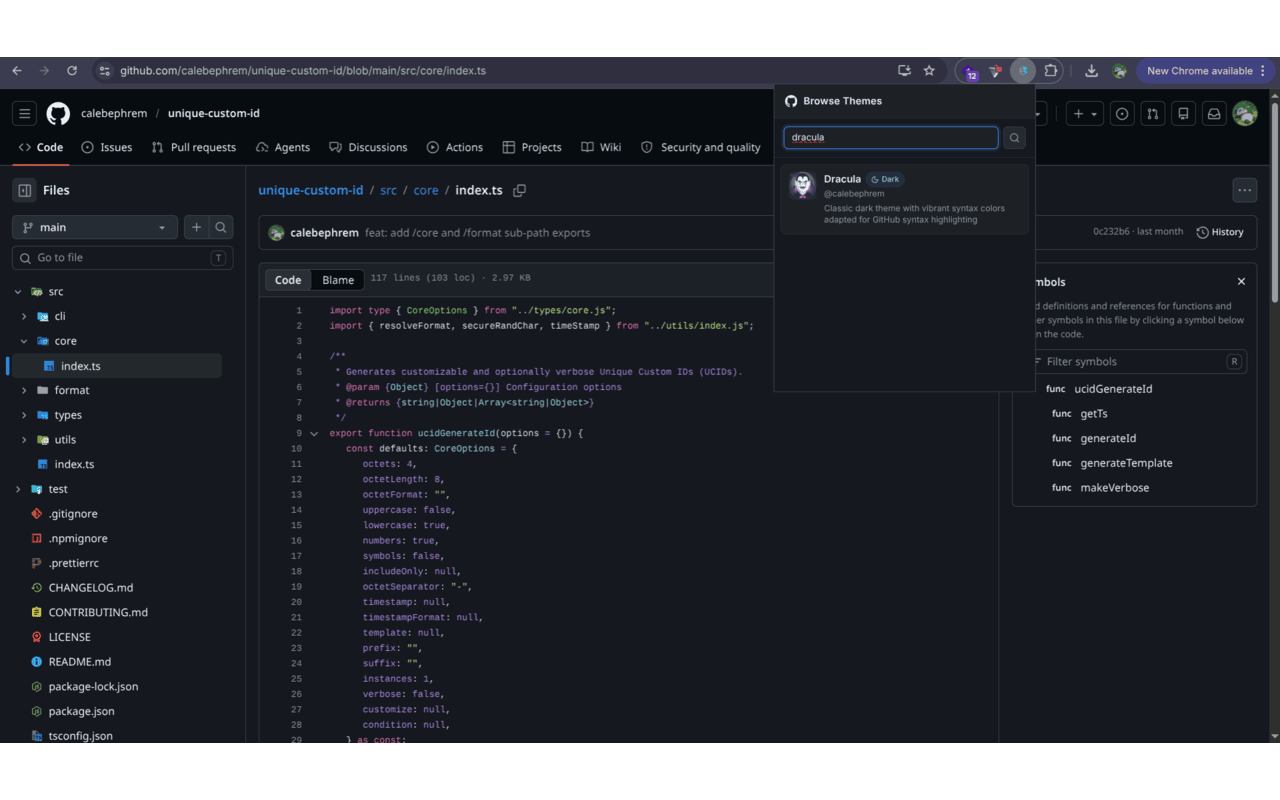Open GitHub notifications inbox
The height and width of the screenshot is (800, 1280).
[x=1214, y=114]
